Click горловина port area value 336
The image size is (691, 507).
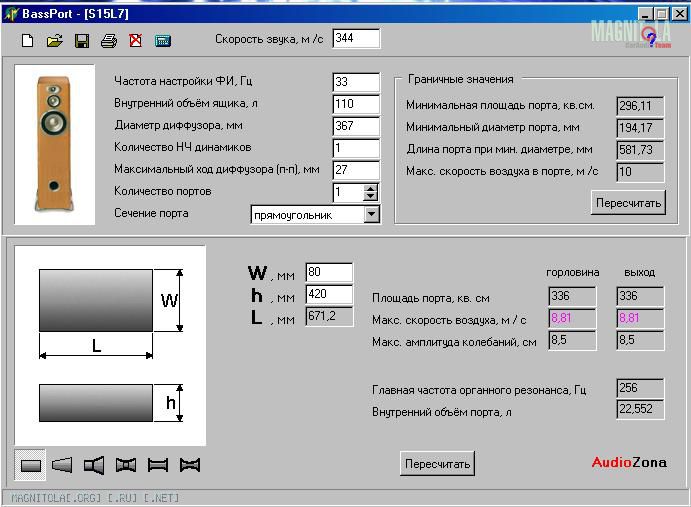click(x=572, y=296)
